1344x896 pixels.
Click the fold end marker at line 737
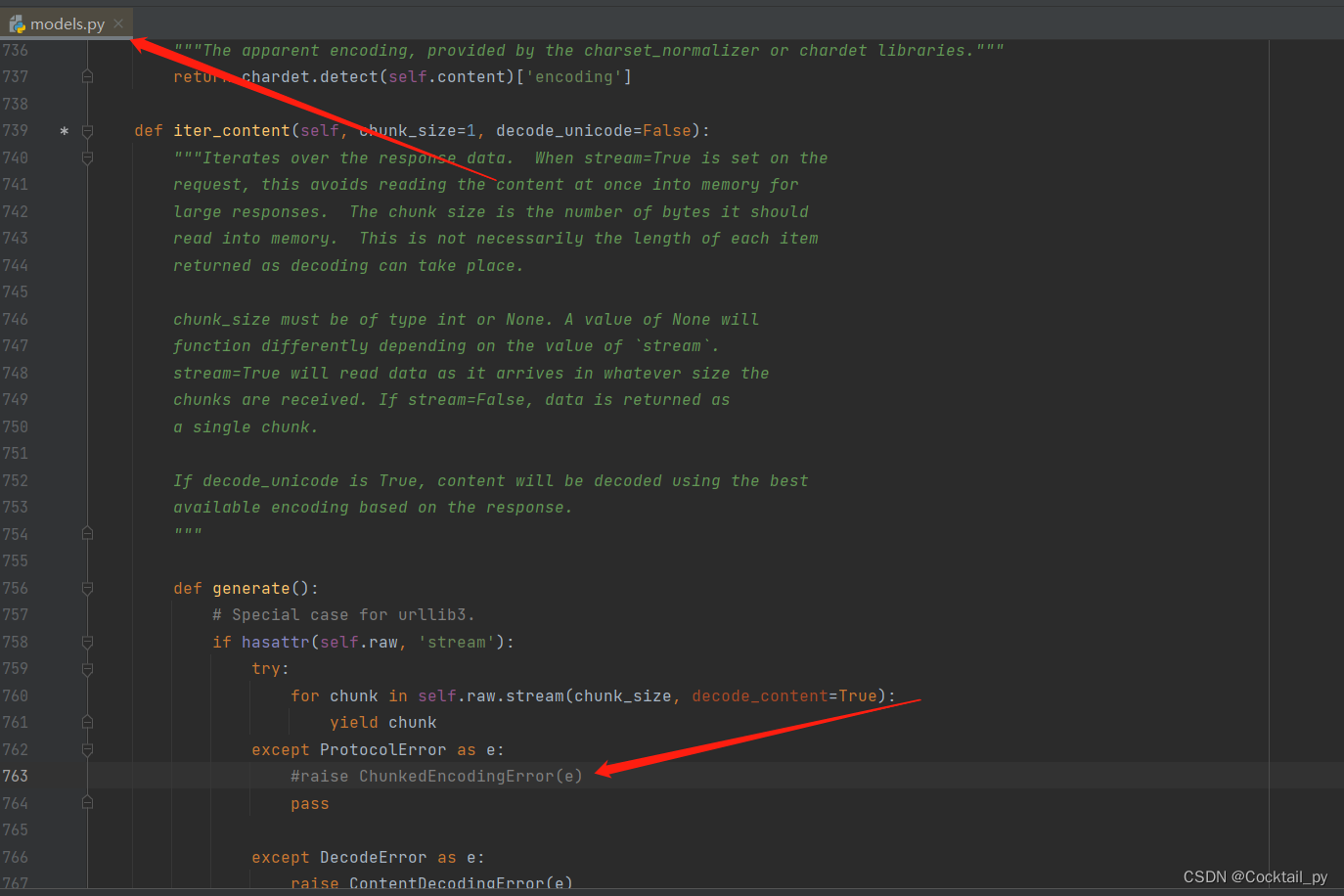coord(87,76)
